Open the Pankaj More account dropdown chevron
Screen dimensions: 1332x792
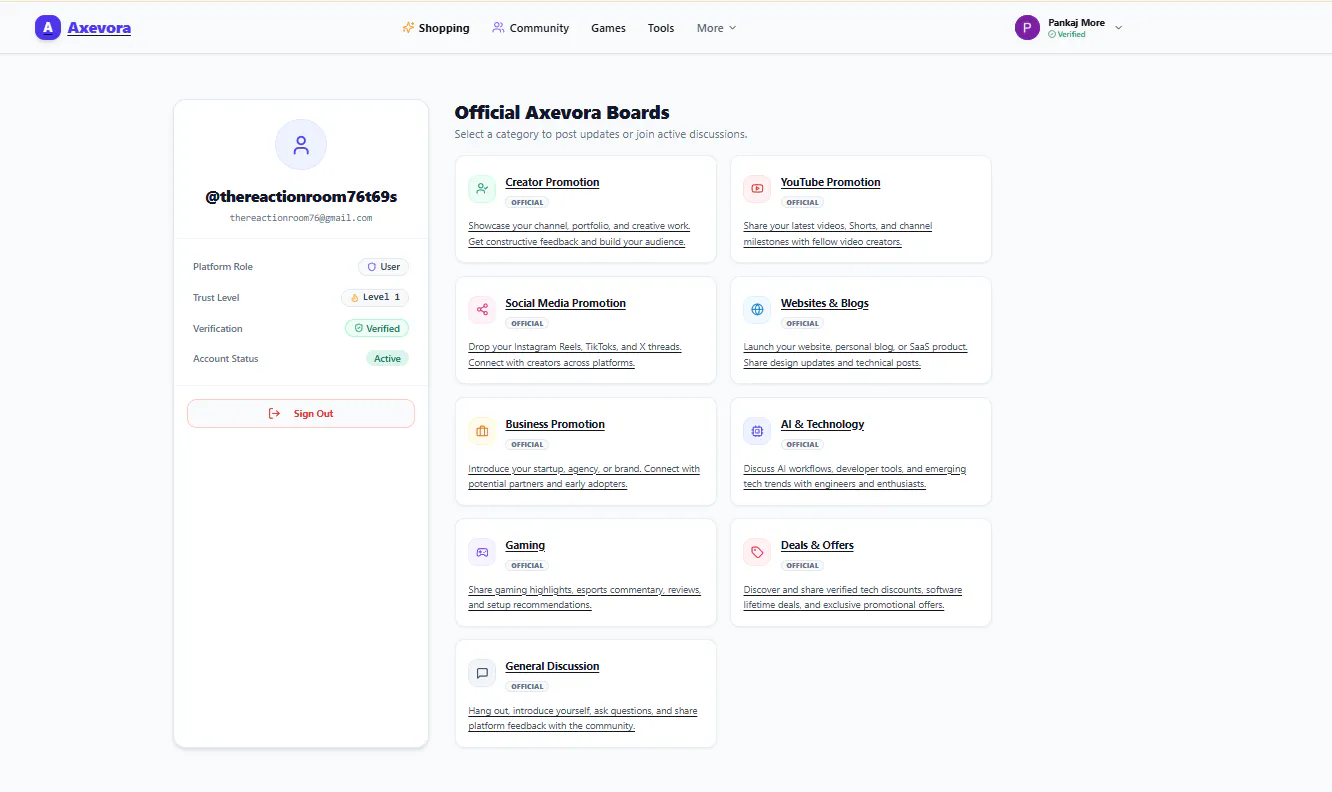click(x=1118, y=28)
